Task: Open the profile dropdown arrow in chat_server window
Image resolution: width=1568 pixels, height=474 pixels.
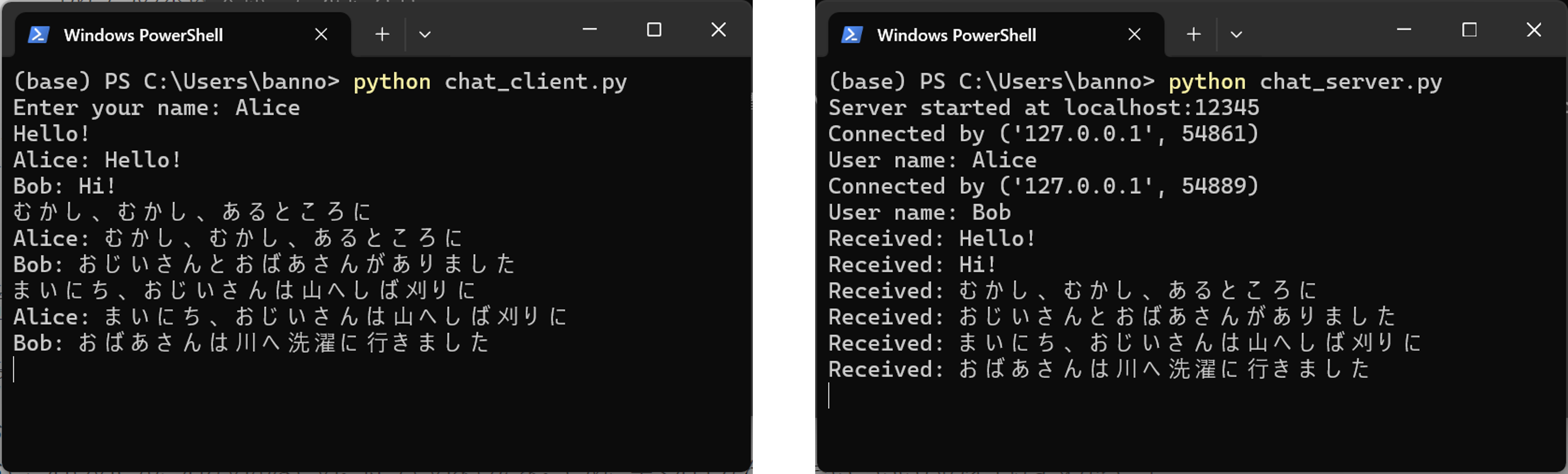Action: 1236,35
